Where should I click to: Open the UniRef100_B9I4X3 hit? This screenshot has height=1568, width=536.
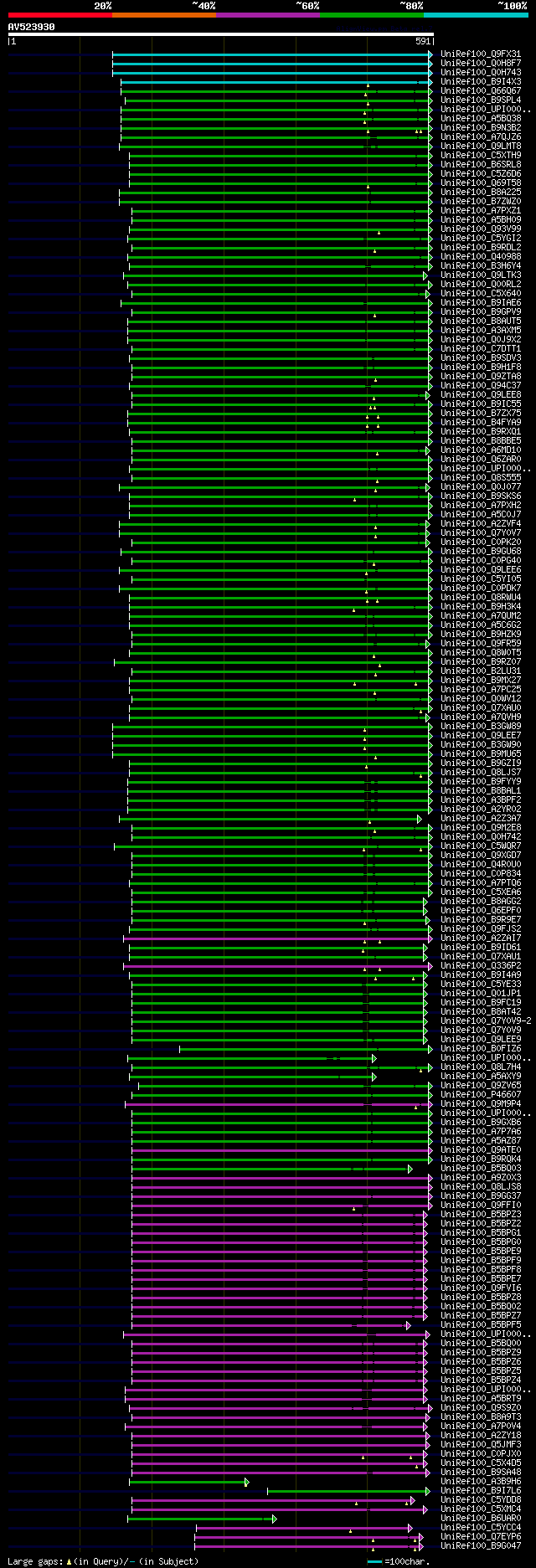click(481, 81)
